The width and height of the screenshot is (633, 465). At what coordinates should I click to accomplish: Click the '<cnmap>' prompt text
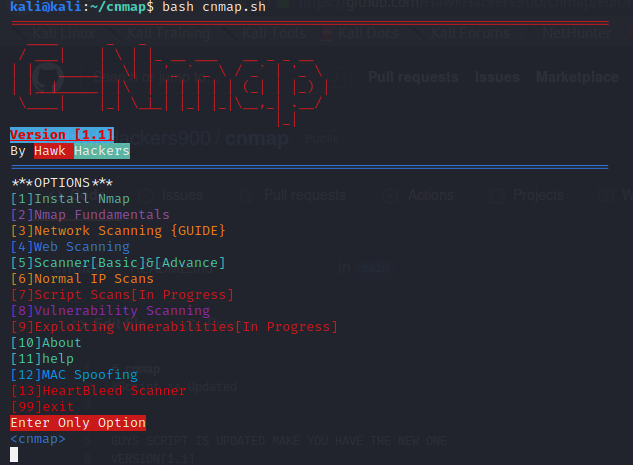38,439
